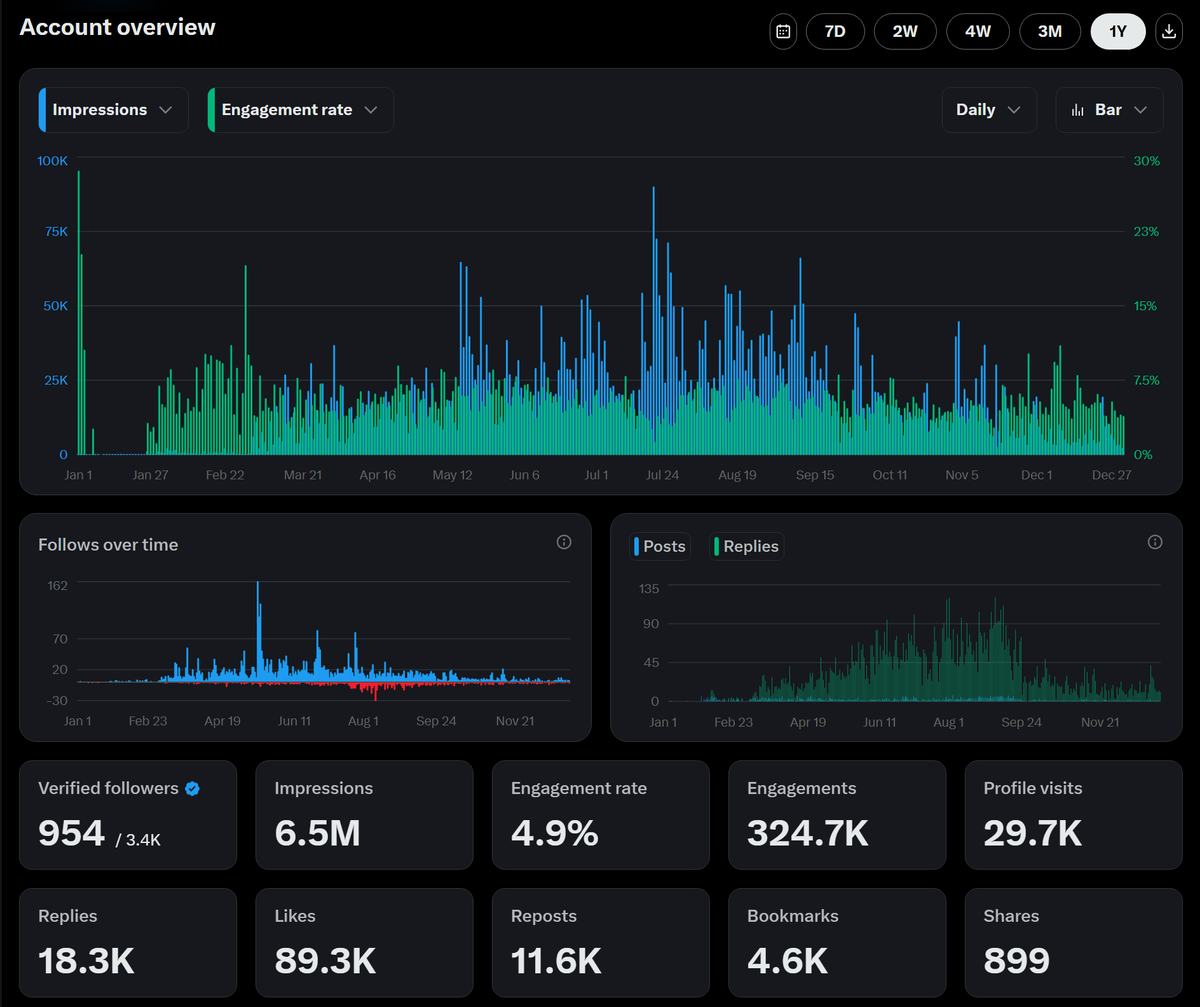Toggle the Posts series legend
This screenshot has height=1007, width=1200.
click(660, 546)
